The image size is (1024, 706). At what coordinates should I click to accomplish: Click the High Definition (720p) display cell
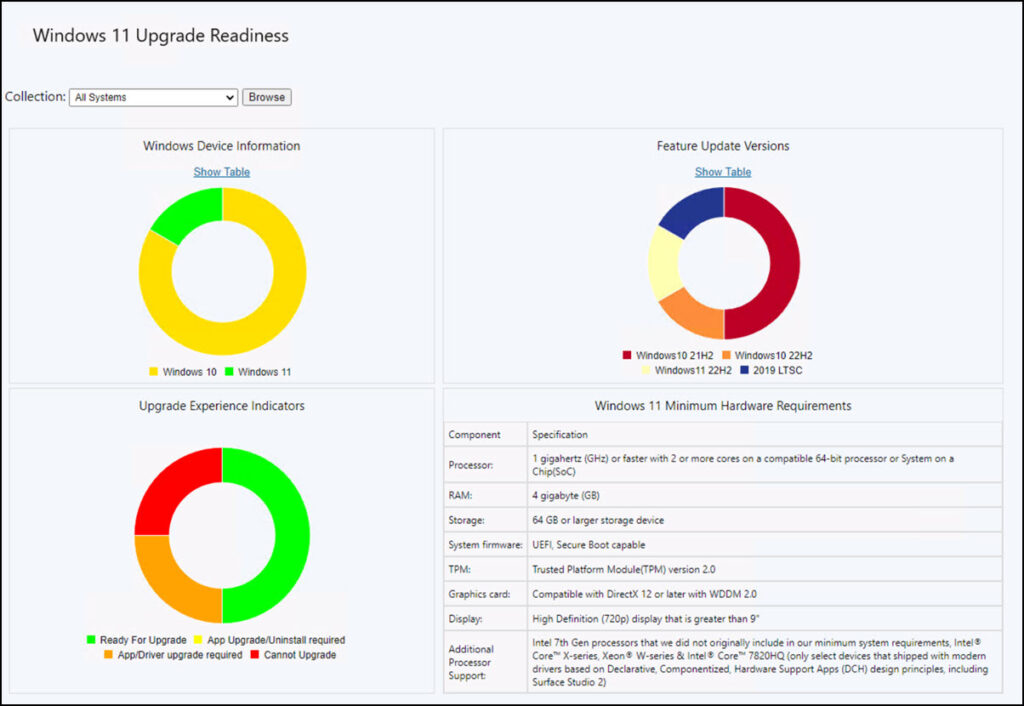pyautogui.click(x=765, y=618)
